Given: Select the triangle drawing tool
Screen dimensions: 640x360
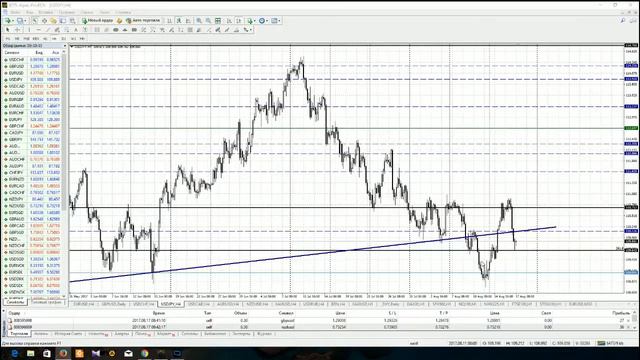Looking at the screenshot, I should point(125,30).
